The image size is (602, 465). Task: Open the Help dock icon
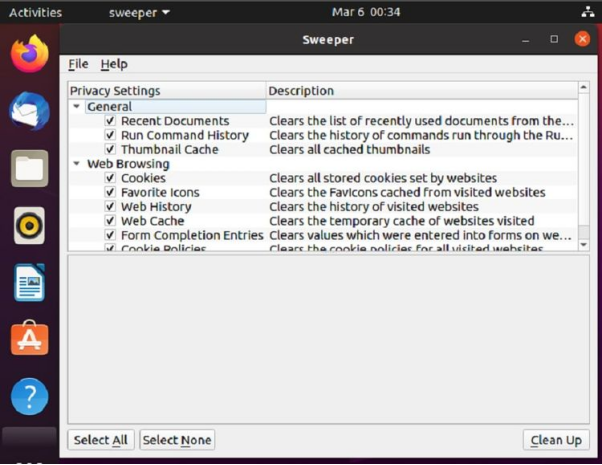tap(30, 397)
